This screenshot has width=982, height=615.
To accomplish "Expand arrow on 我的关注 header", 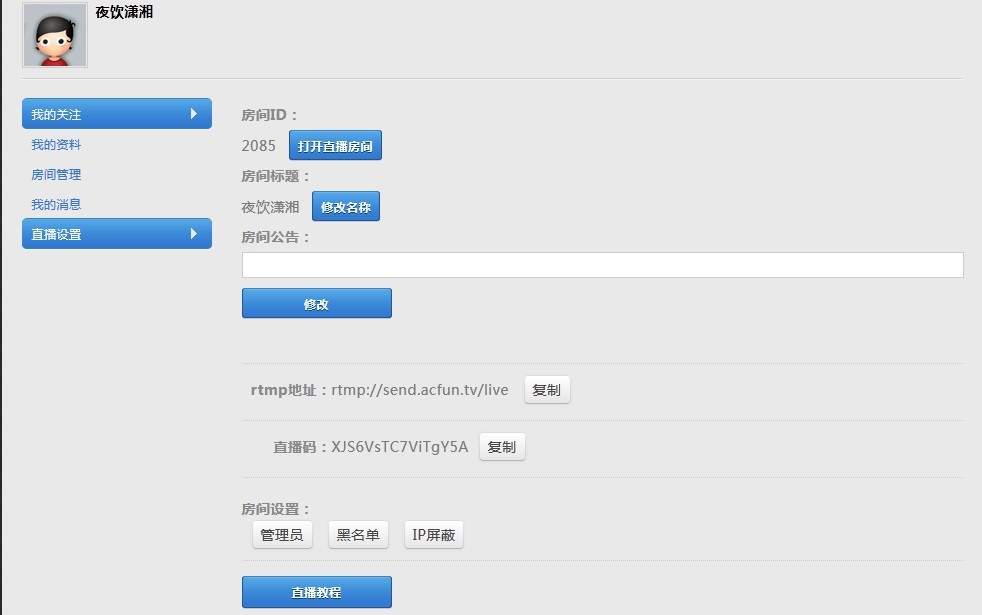I will click(x=194, y=113).
